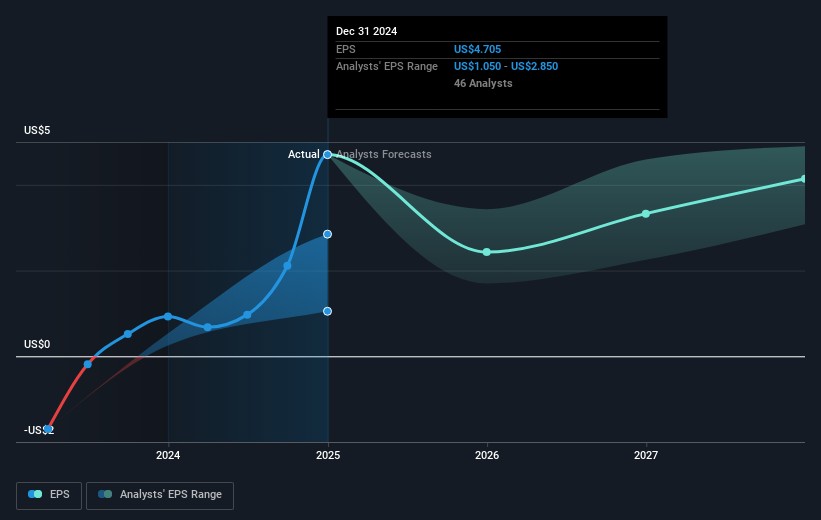Select the upper analyst range marker at 2025
Viewport: 821px width, 520px height.
pyautogui.click(x=327, y=234)
